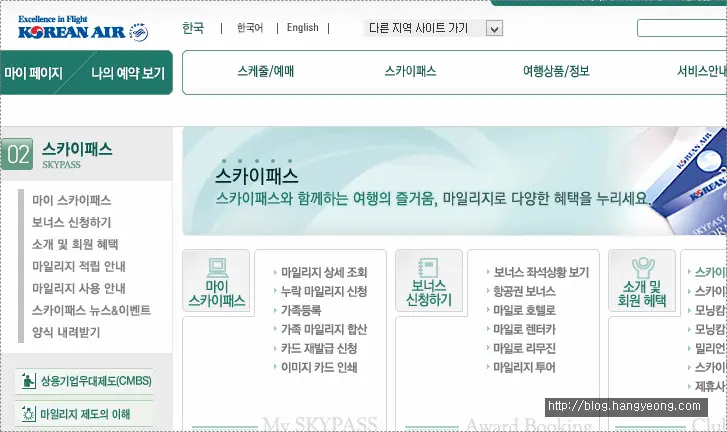The width and height of the screenshot is (727, 432).
Task: Open 가족 마일리지 합산
Action: click(x=324, y=329)
